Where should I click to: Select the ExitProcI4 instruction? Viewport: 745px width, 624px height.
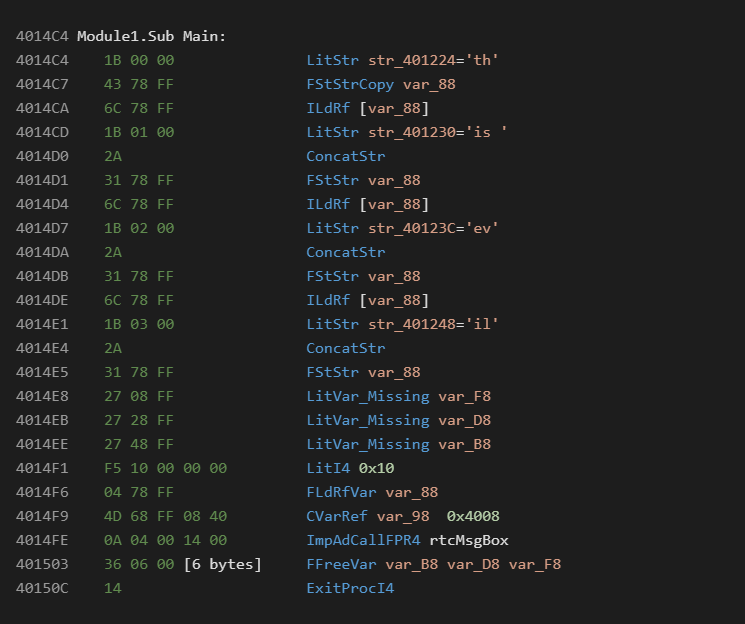350,588
